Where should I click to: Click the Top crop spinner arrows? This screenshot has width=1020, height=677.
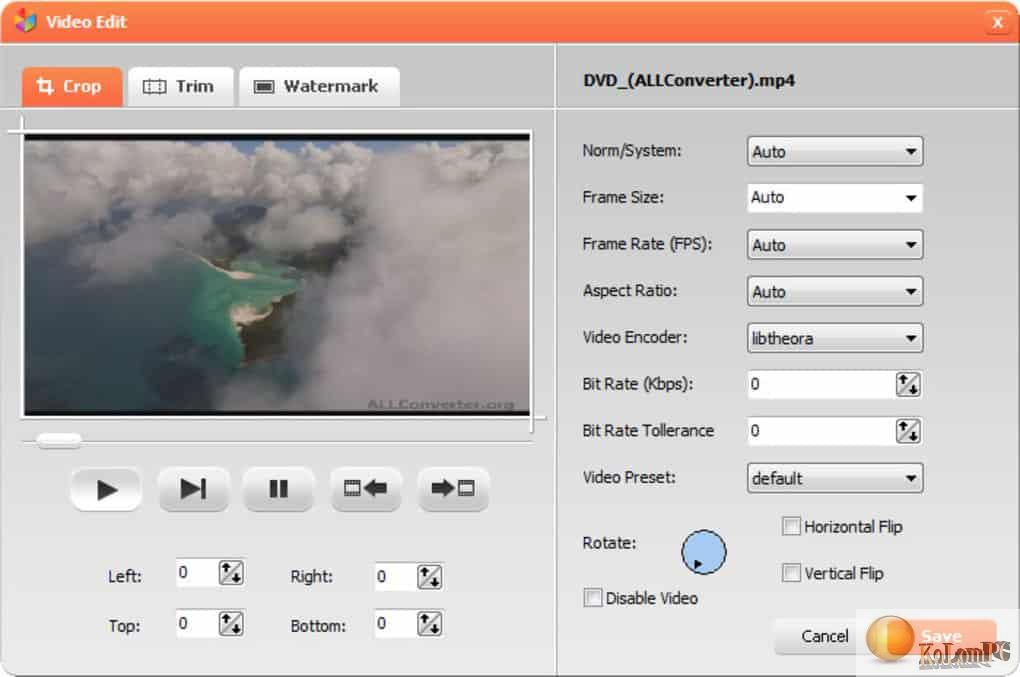click(x=231, y=623)
